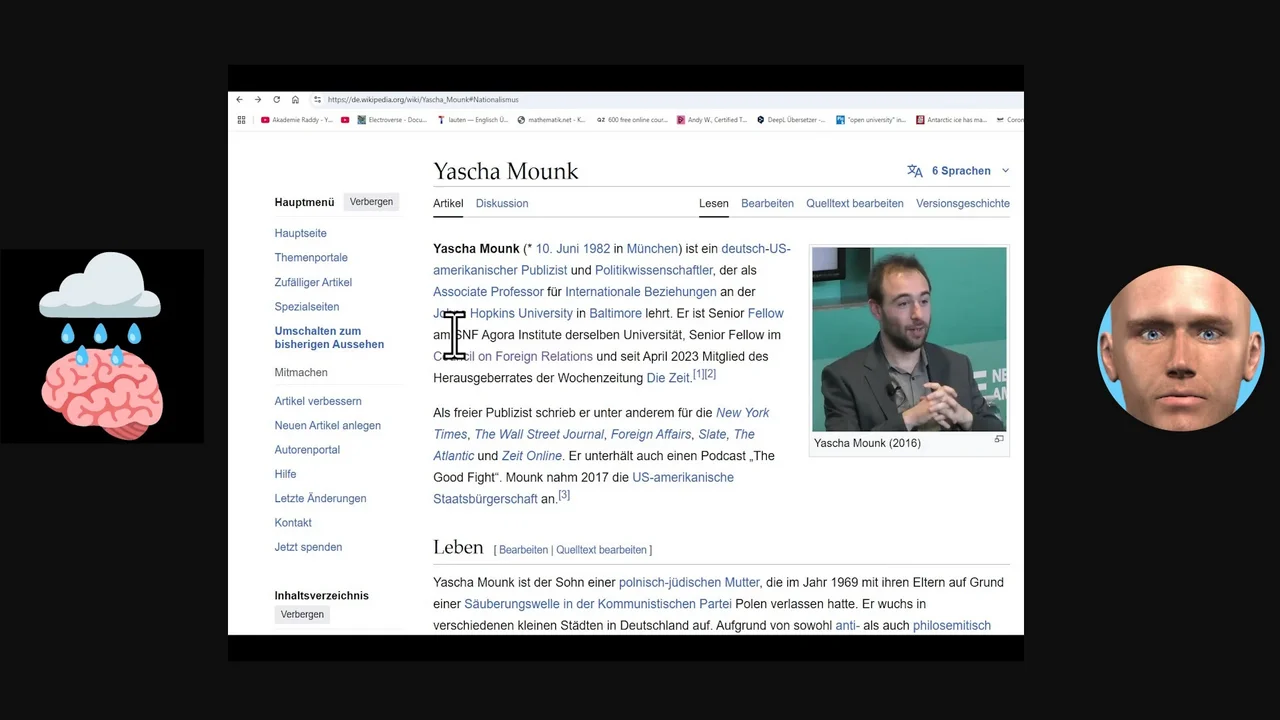
Task: Open 'Associate Professor' link
Action: click(488, 292)
